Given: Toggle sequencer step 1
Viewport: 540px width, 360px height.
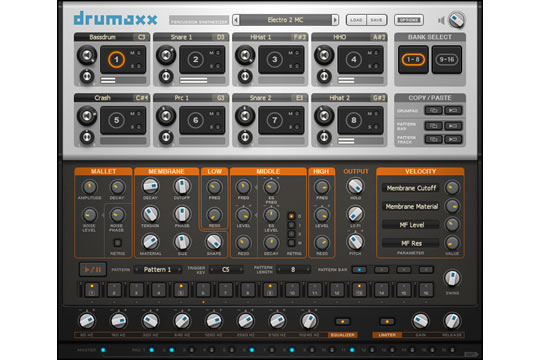Looking at the screenshot, I should pos(92,290).
